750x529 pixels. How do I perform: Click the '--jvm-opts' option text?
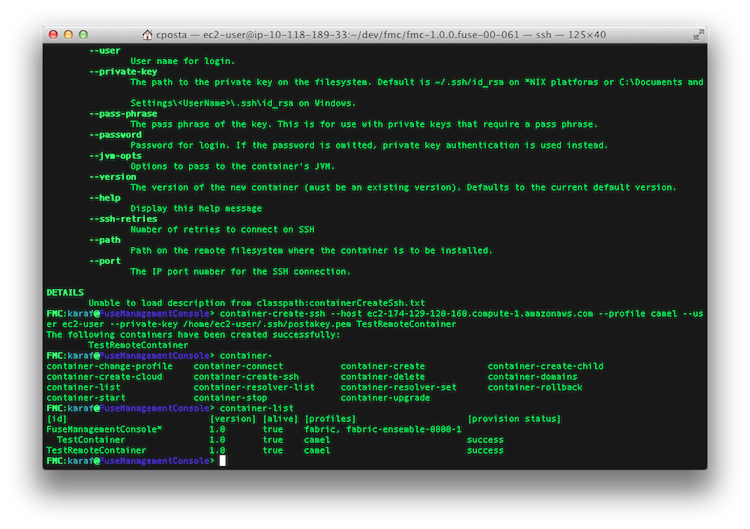[115, 156]
